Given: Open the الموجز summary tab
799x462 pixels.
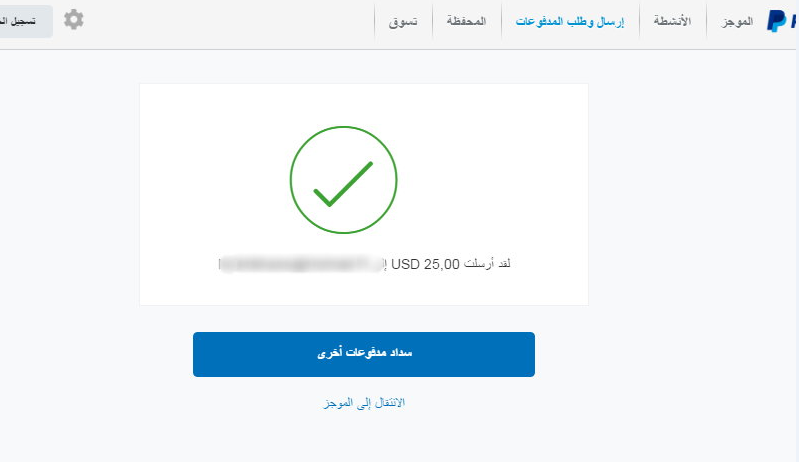Looking at the screenshot, I should (737, 21).
